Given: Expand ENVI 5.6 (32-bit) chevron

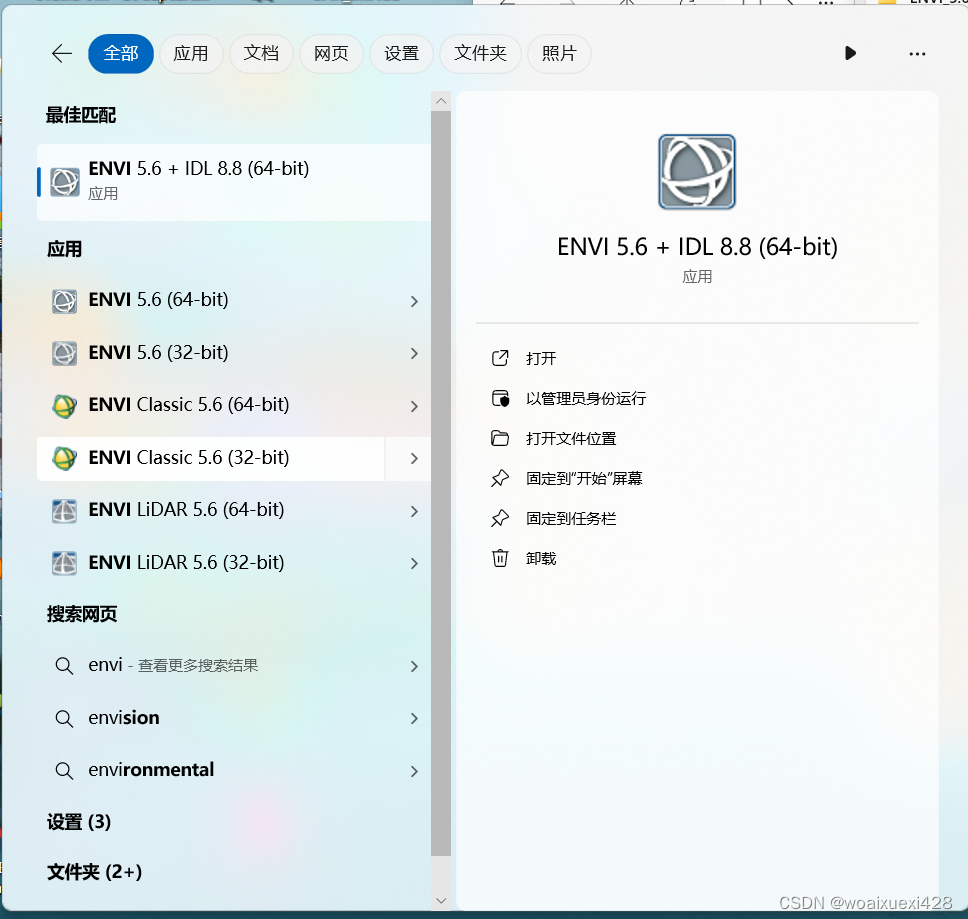Looking at the screenshot, I should 414,354.
